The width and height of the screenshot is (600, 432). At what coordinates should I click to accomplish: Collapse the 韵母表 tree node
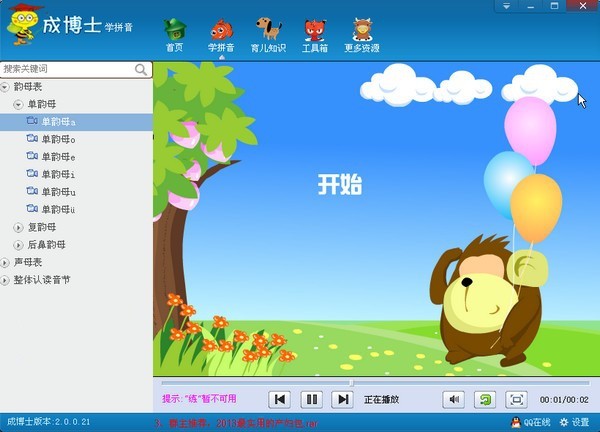click(x=5, y=87)
